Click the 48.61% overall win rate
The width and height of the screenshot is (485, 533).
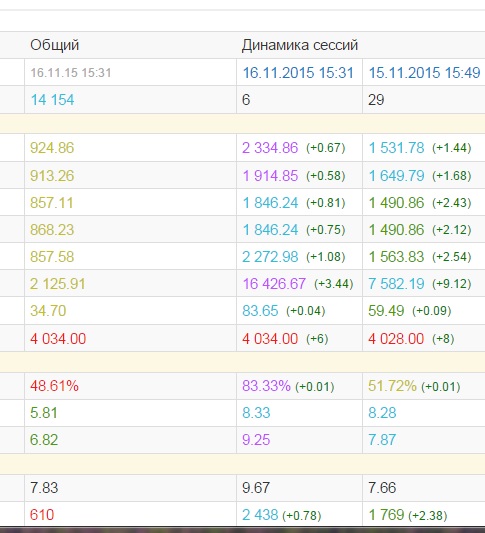click(x=54, y=386)
